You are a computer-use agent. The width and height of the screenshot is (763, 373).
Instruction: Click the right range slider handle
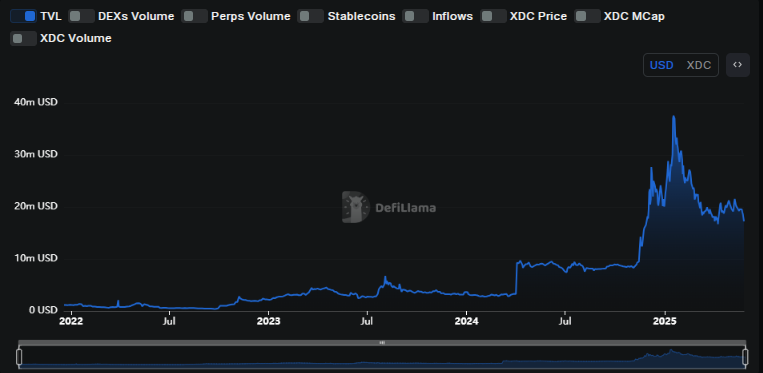pyautogui.click(x=745, y=356)
